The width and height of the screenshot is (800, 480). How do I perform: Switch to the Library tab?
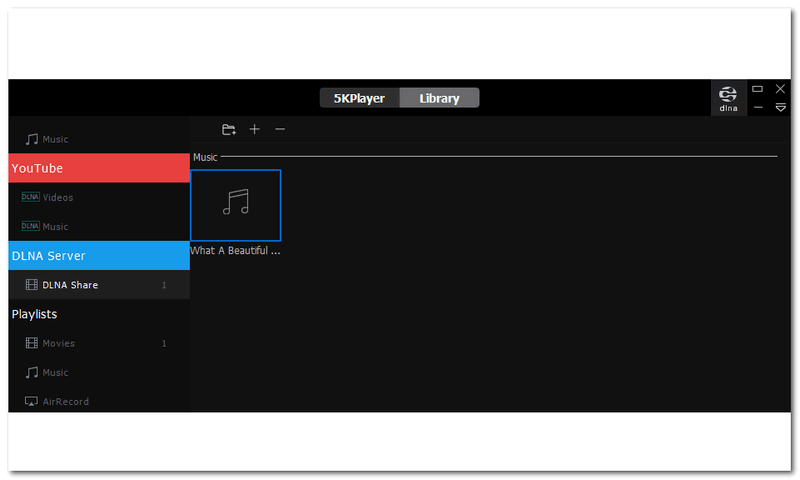(439, 98)
